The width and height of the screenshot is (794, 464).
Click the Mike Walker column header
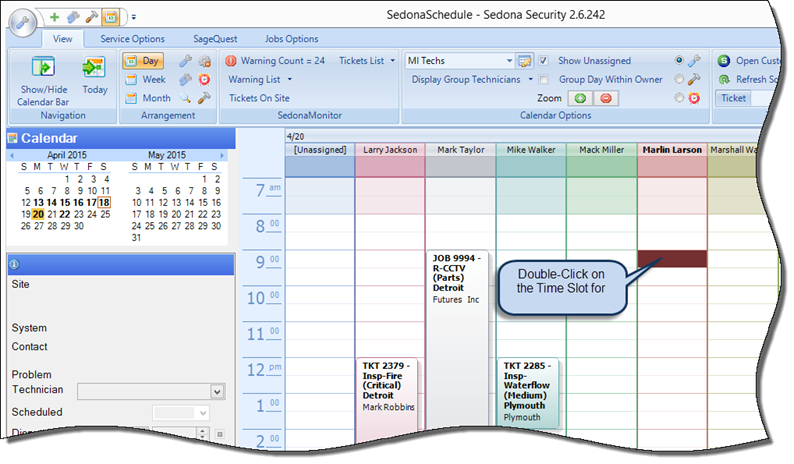tap(531, 150)
